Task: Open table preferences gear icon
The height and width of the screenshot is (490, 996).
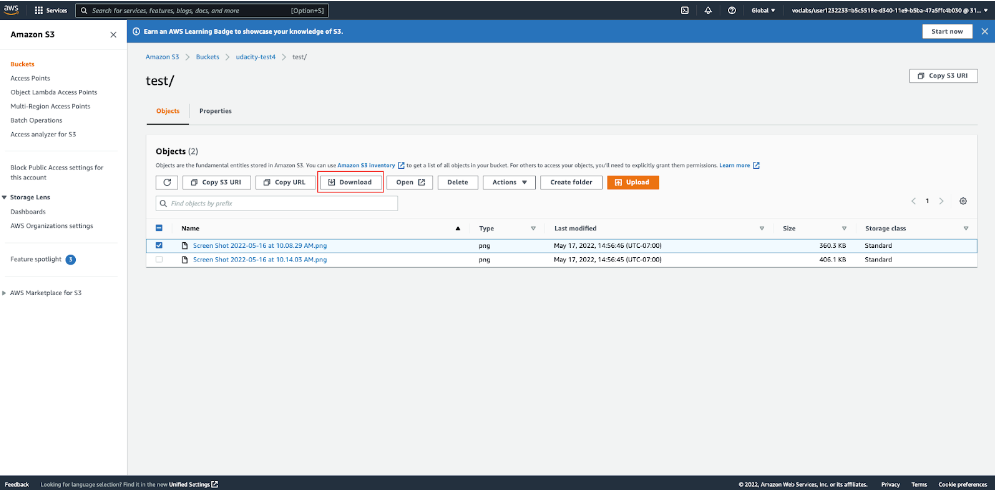Action: click(x=963, y=201)
